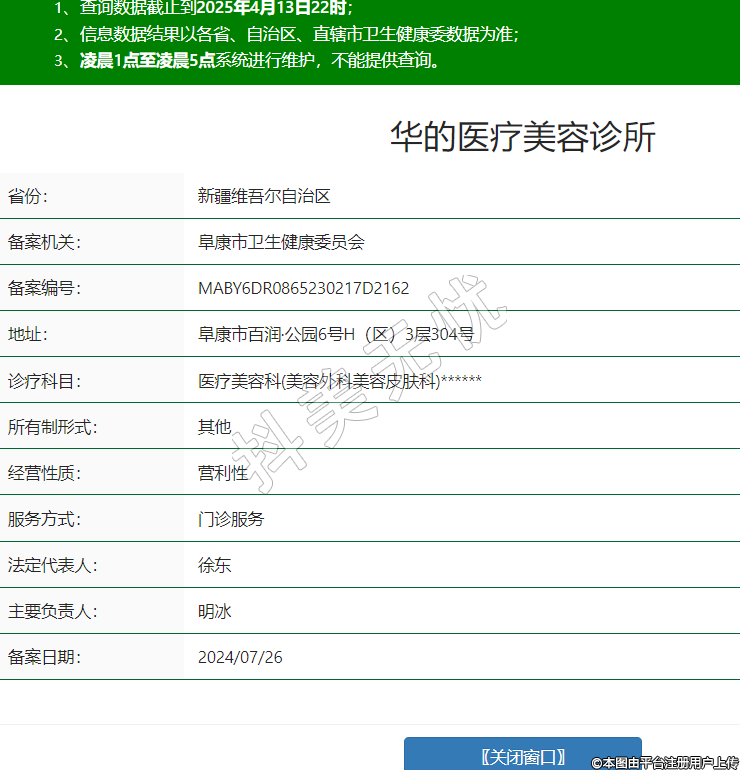Click the record date 2024/07/26

click(x=240, y=657)
